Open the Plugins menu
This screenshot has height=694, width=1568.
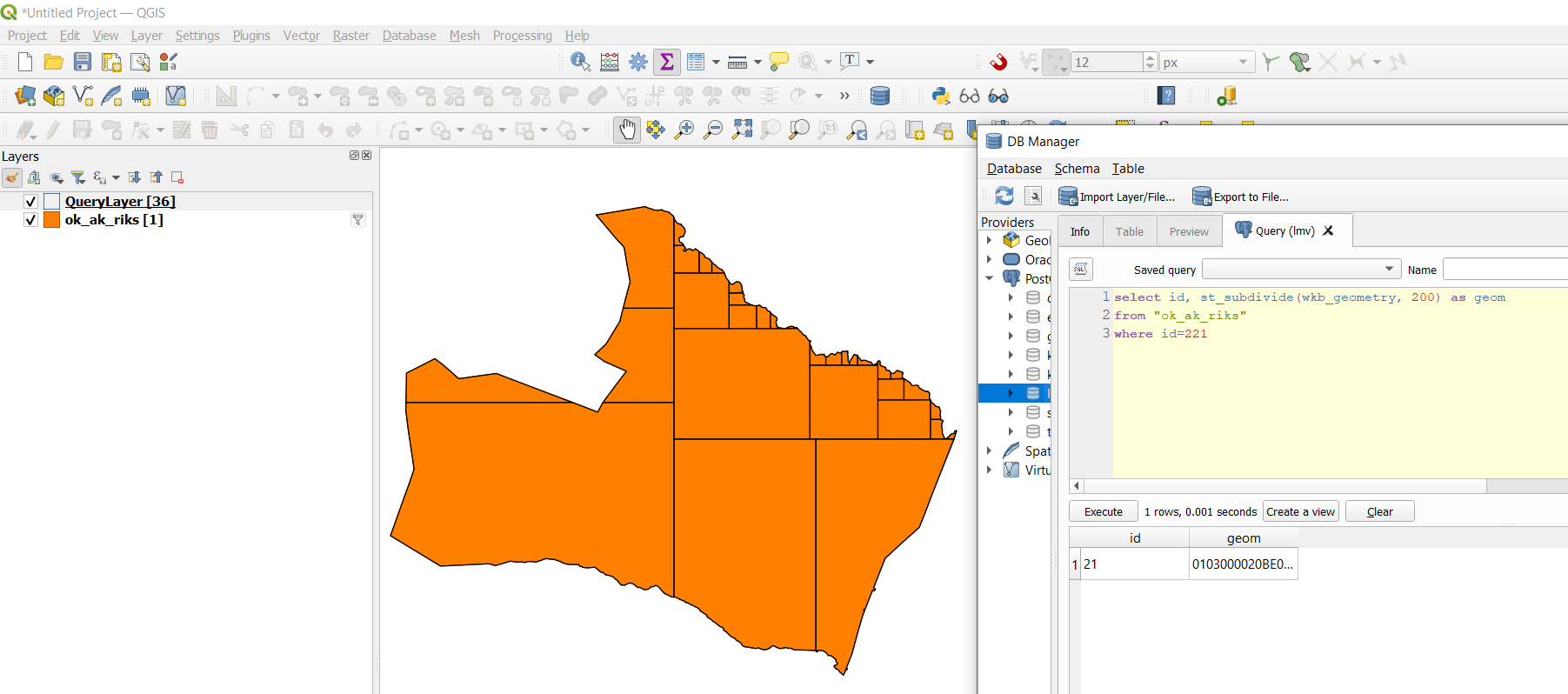pos(251,36)
